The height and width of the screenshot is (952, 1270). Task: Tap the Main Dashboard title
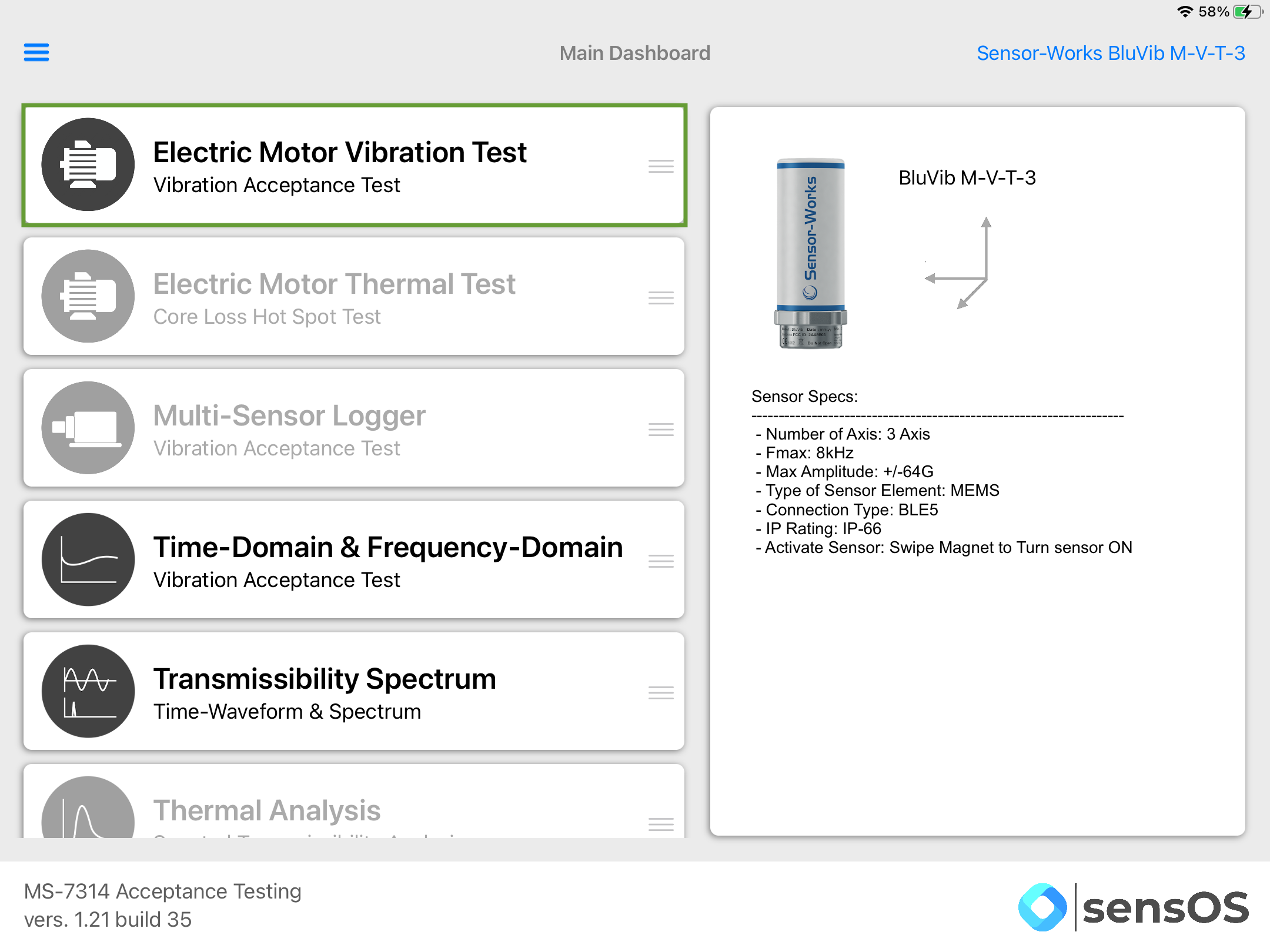pyautogui.click(x=635, y=53)
